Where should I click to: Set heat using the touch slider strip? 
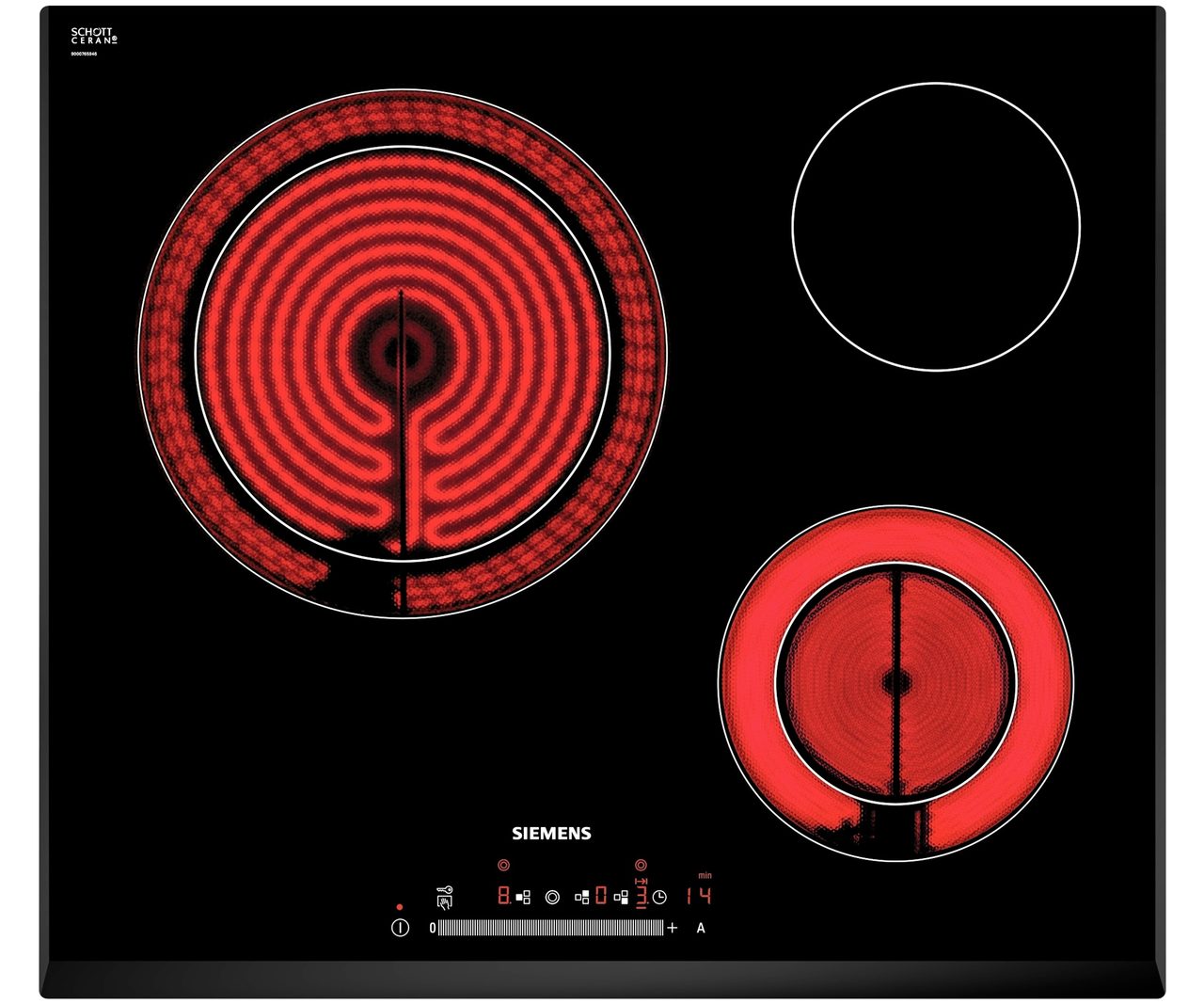[550, 928]
